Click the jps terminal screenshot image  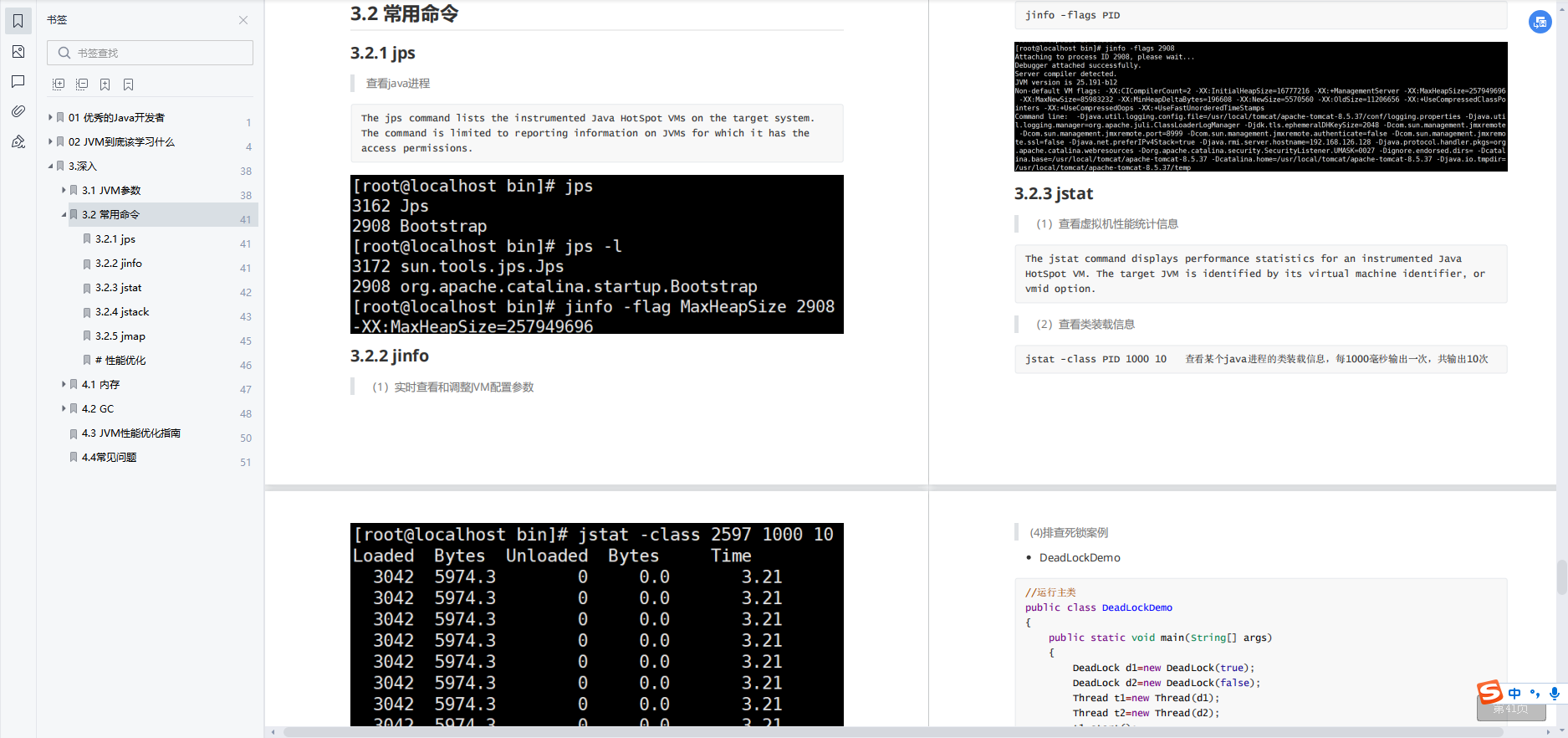pyautogui.click(x=597, y=254)
